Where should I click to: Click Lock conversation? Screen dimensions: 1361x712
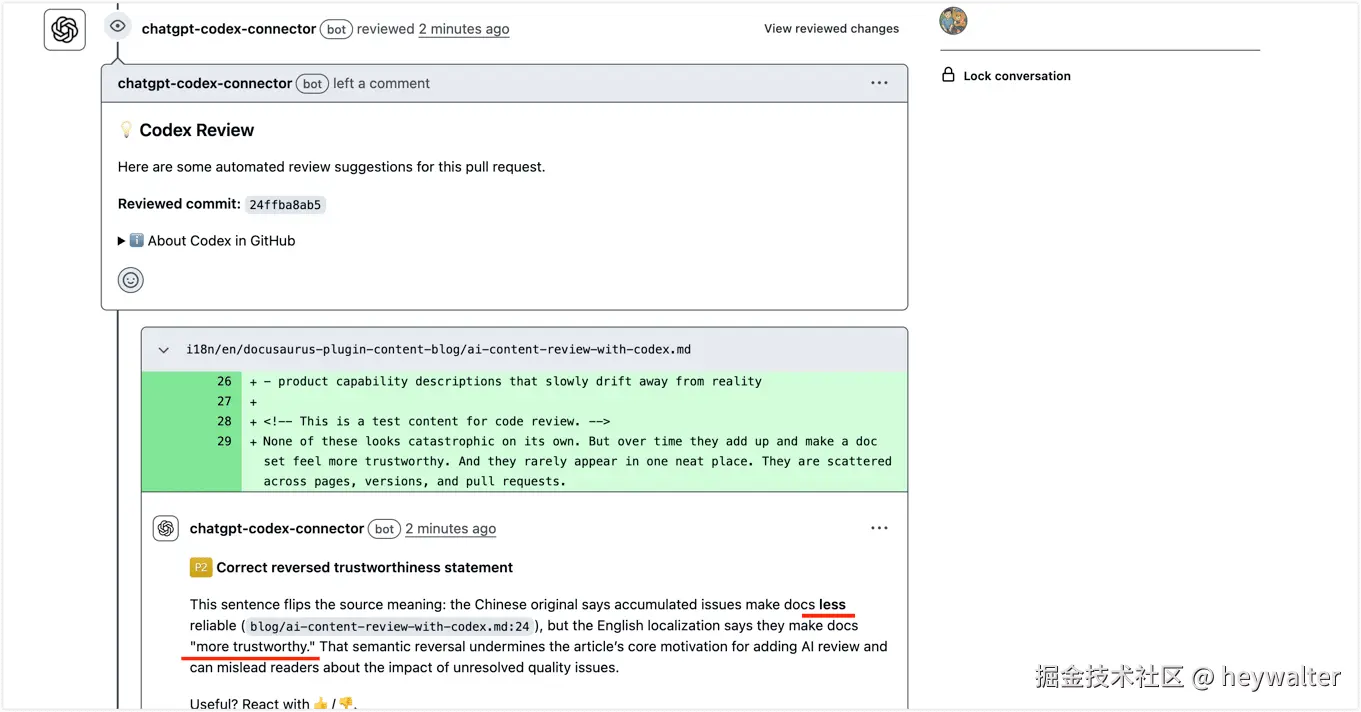[1017, 76]
